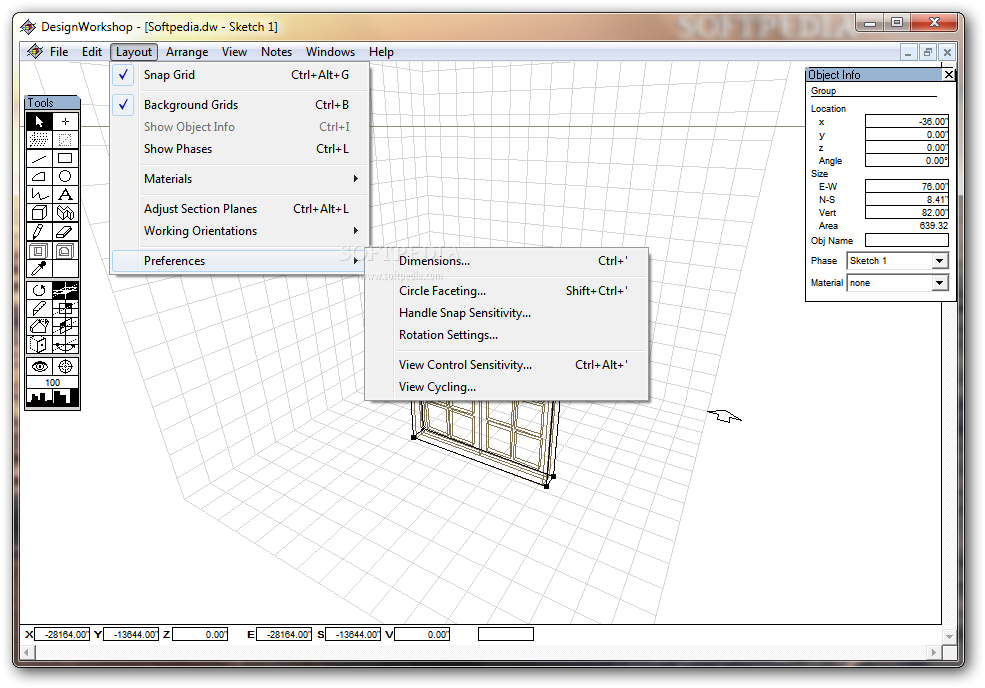The height and width of the screenshot is (688, 985).
Task: Select the text tool
Action: 65,195
